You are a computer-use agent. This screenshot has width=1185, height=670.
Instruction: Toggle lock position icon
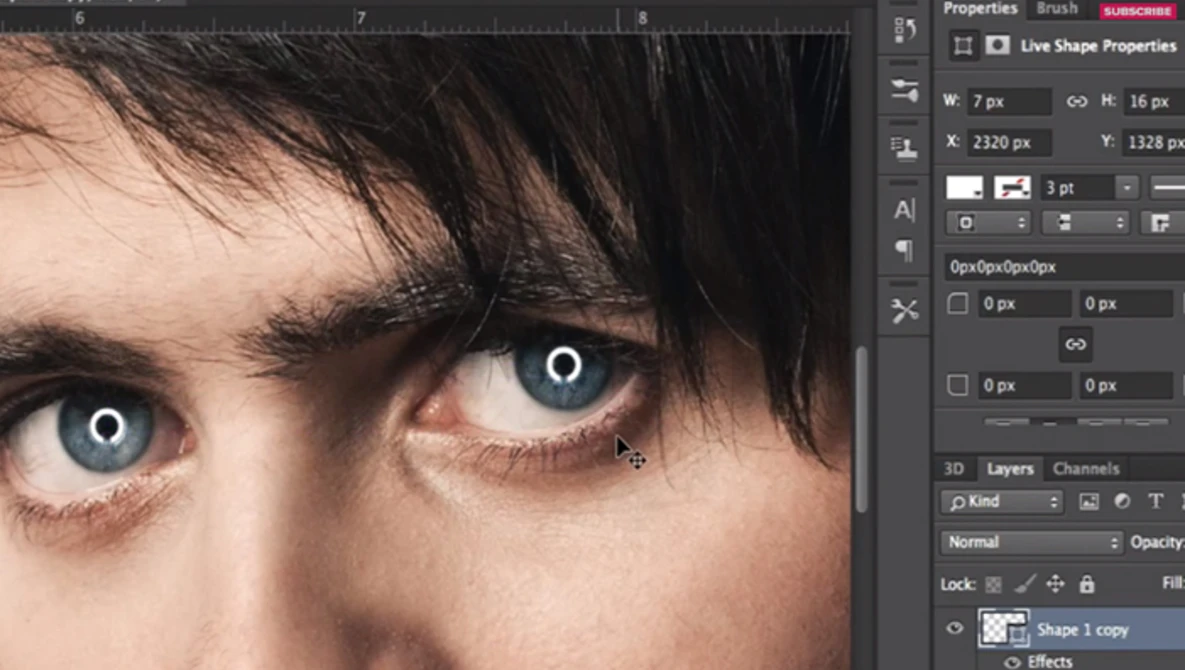click(1055, 584)
